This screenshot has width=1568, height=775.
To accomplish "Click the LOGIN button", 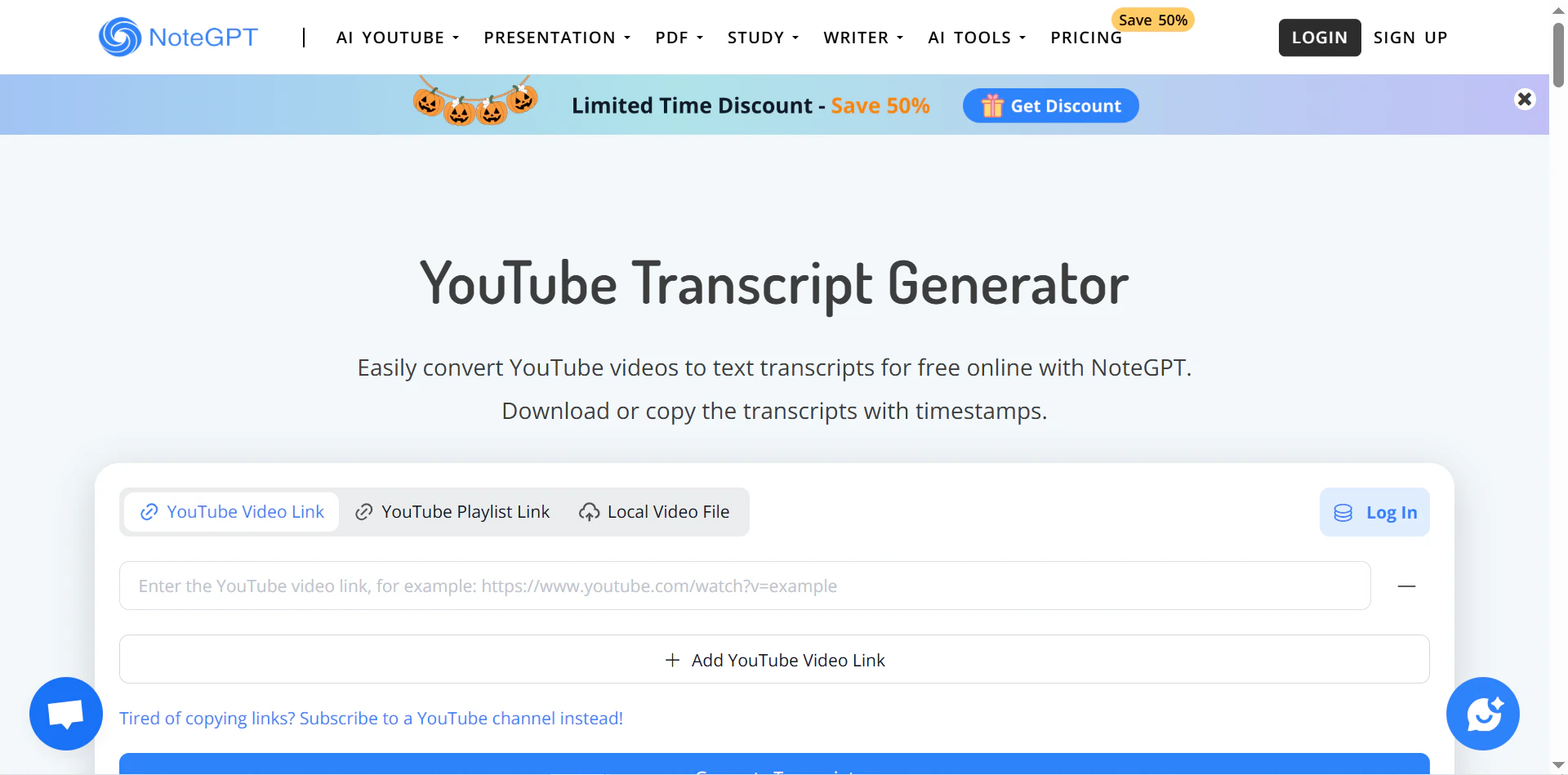I will tap(1320, 38).
